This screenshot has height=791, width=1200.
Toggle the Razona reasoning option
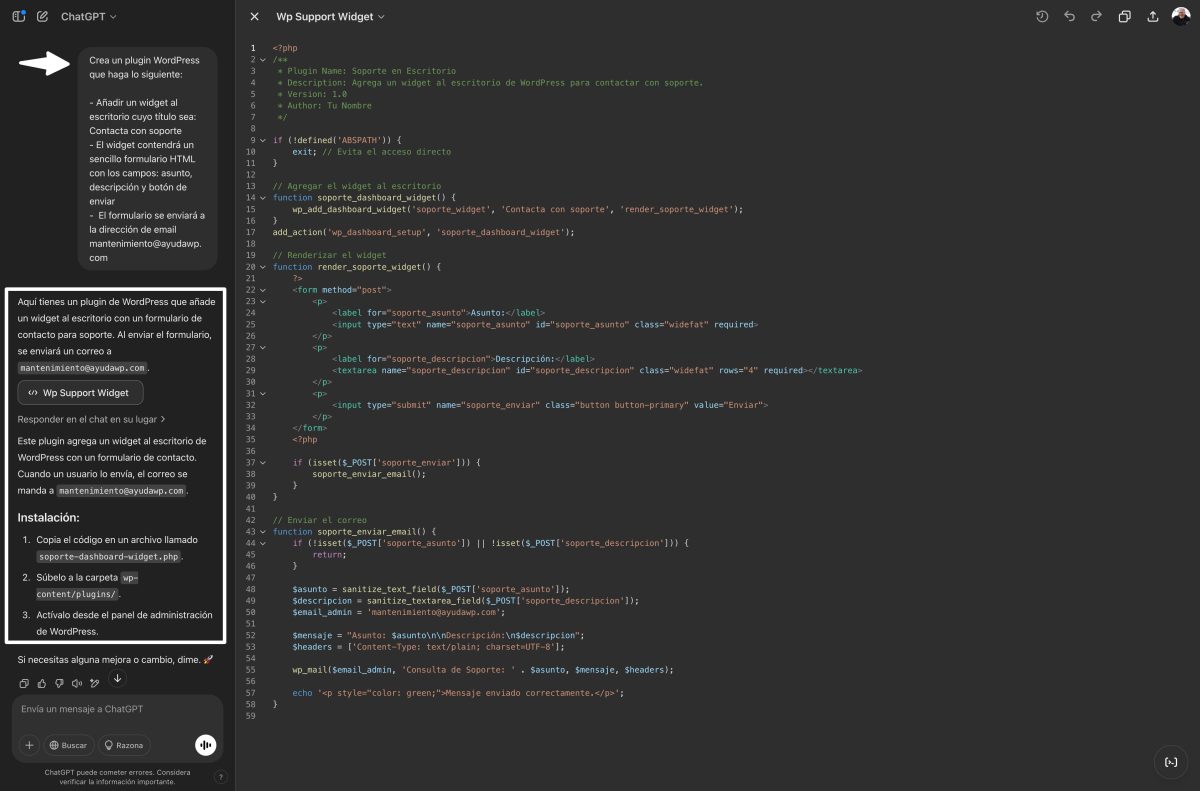tap(124, 745)
